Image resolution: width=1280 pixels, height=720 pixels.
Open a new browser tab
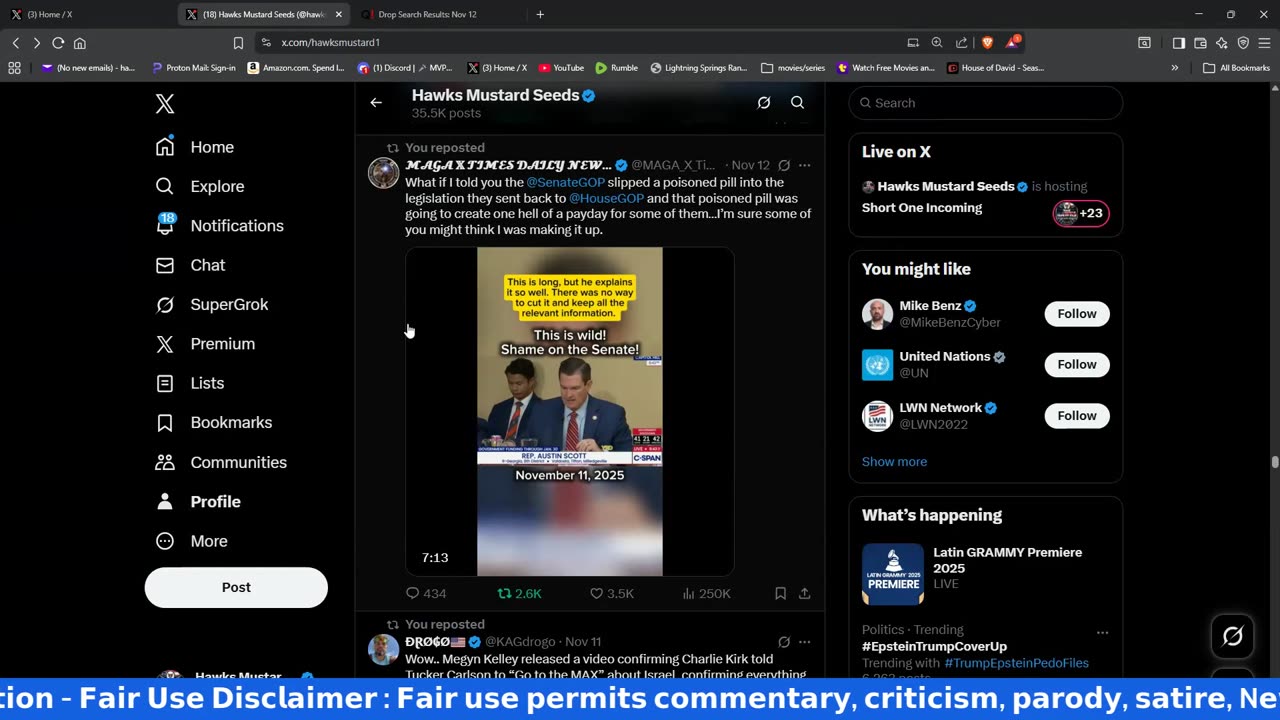click(540, 14)
